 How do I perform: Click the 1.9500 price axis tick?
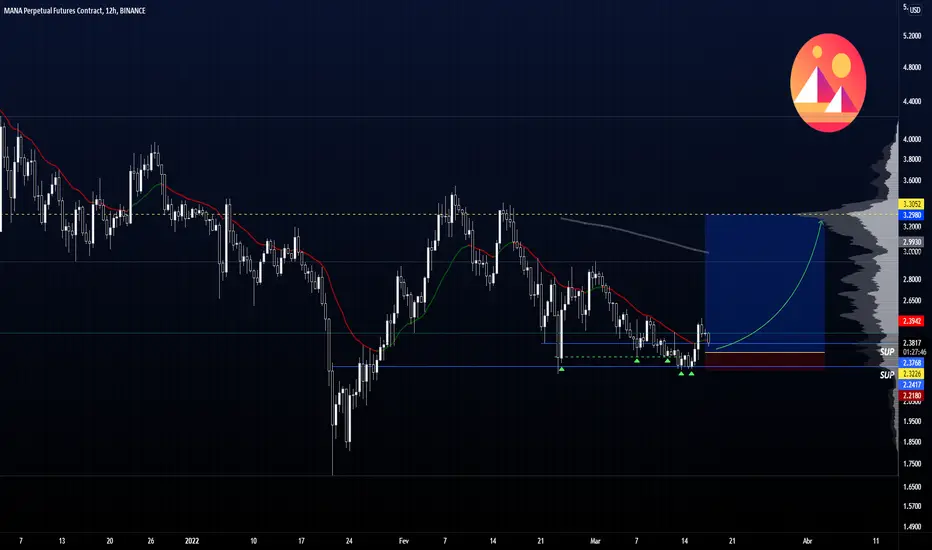[x=912, y=422]
